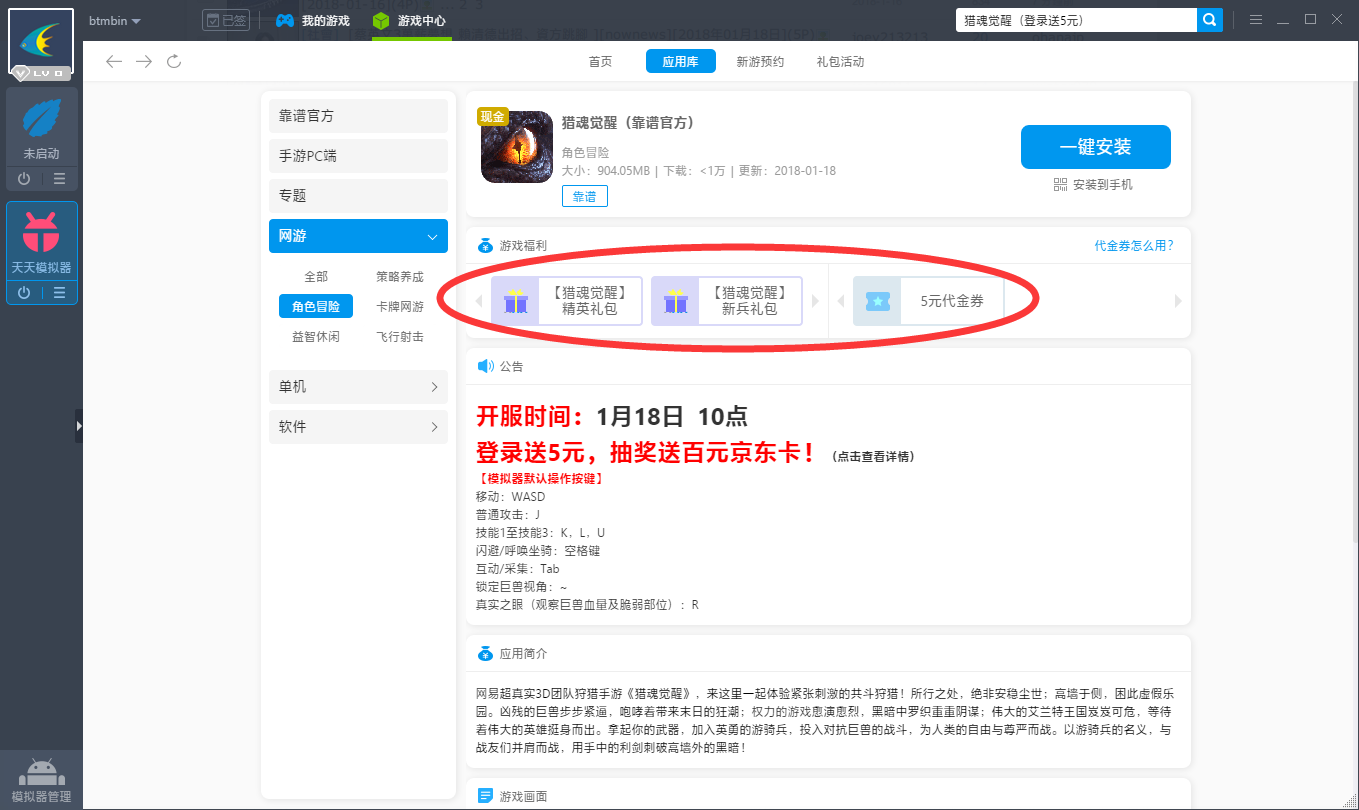Open 代金券怎么用? help link
1359x810 pixels.
[1134, 245]
